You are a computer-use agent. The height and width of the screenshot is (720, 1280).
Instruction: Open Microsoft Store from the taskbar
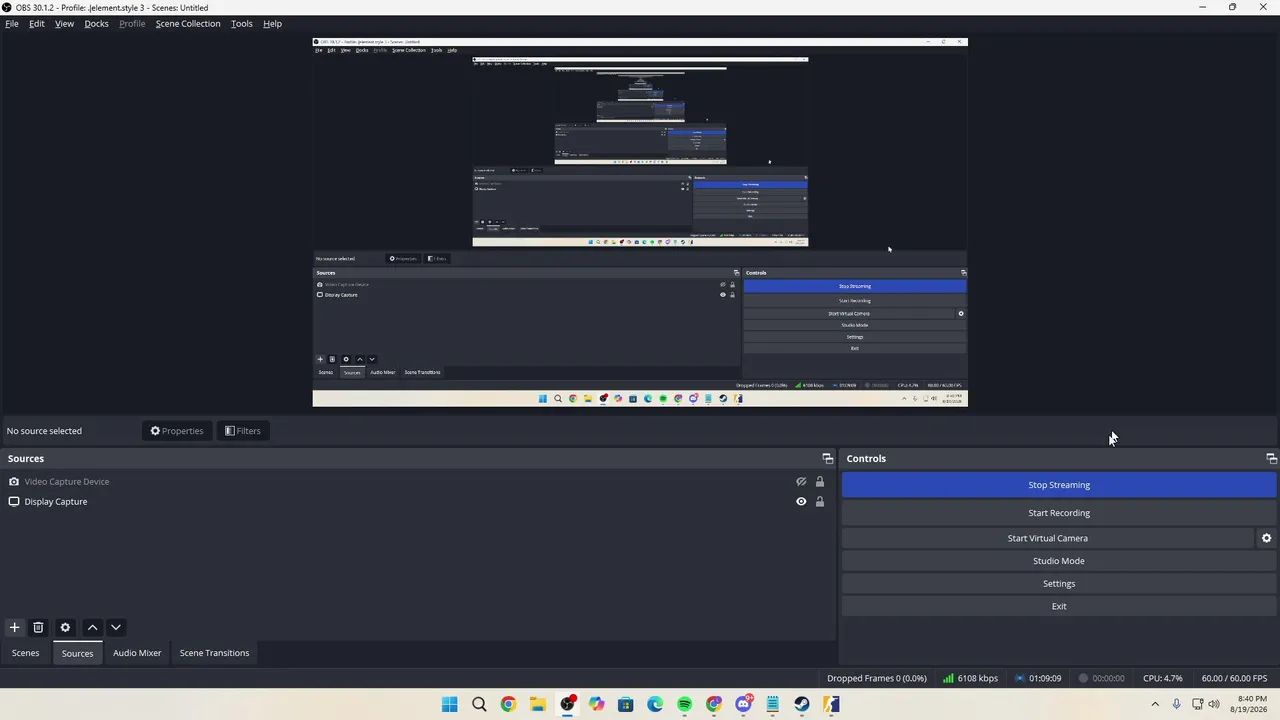(626, 704)
